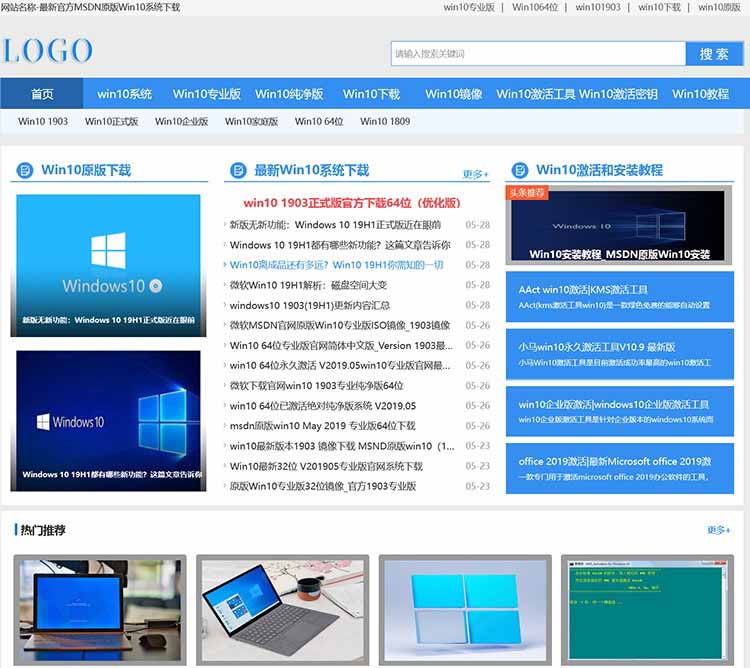Image resolution: width=750 pixels, height=668 pixels.
Task: Open the cyan Windows logo recommended thumbnail
Action: 465,610
